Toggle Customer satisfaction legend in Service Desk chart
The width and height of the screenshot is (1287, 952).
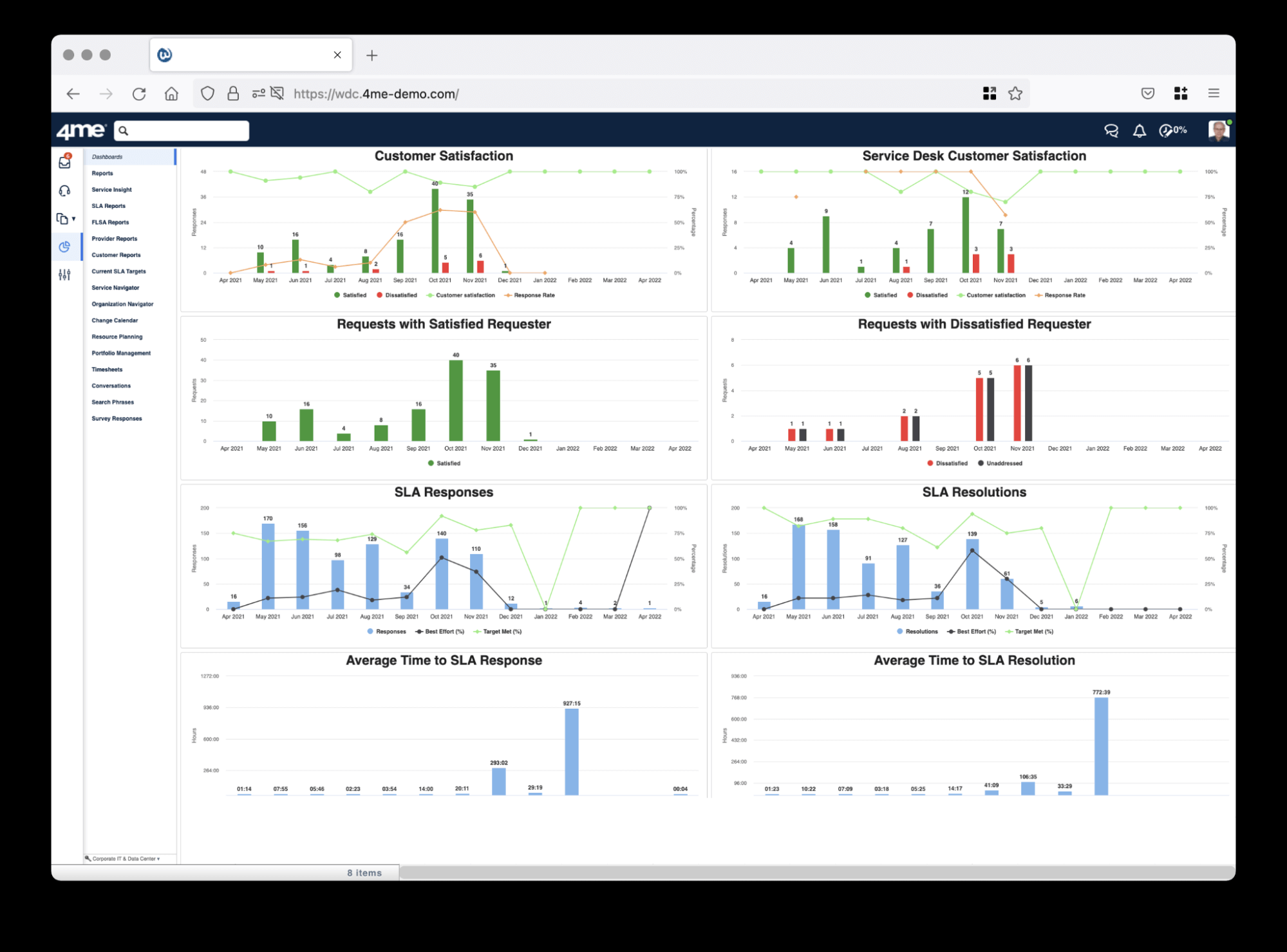pyautogui.click(x=991, y=295)
